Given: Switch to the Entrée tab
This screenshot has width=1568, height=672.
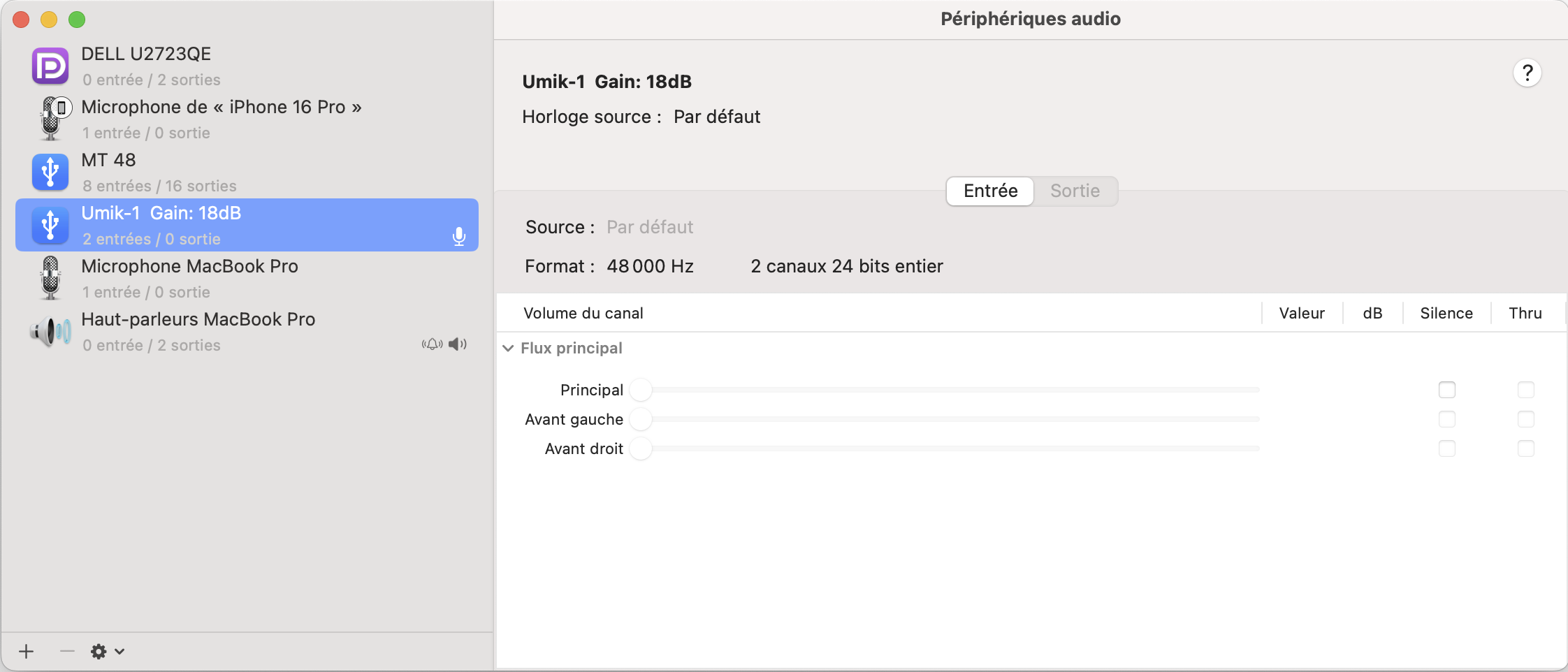Looking at the screenshot, I should (989, 191).
